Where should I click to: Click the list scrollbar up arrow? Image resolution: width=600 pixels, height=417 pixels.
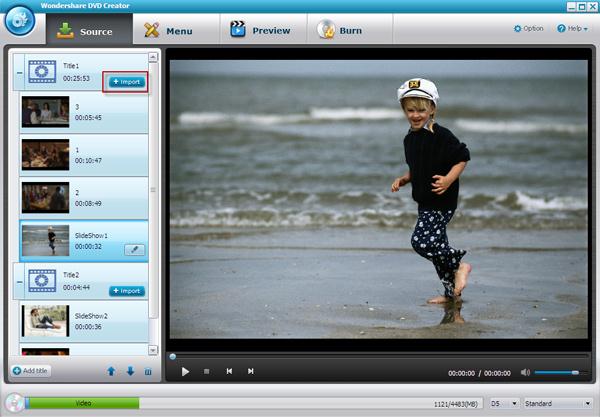[153, 57]
